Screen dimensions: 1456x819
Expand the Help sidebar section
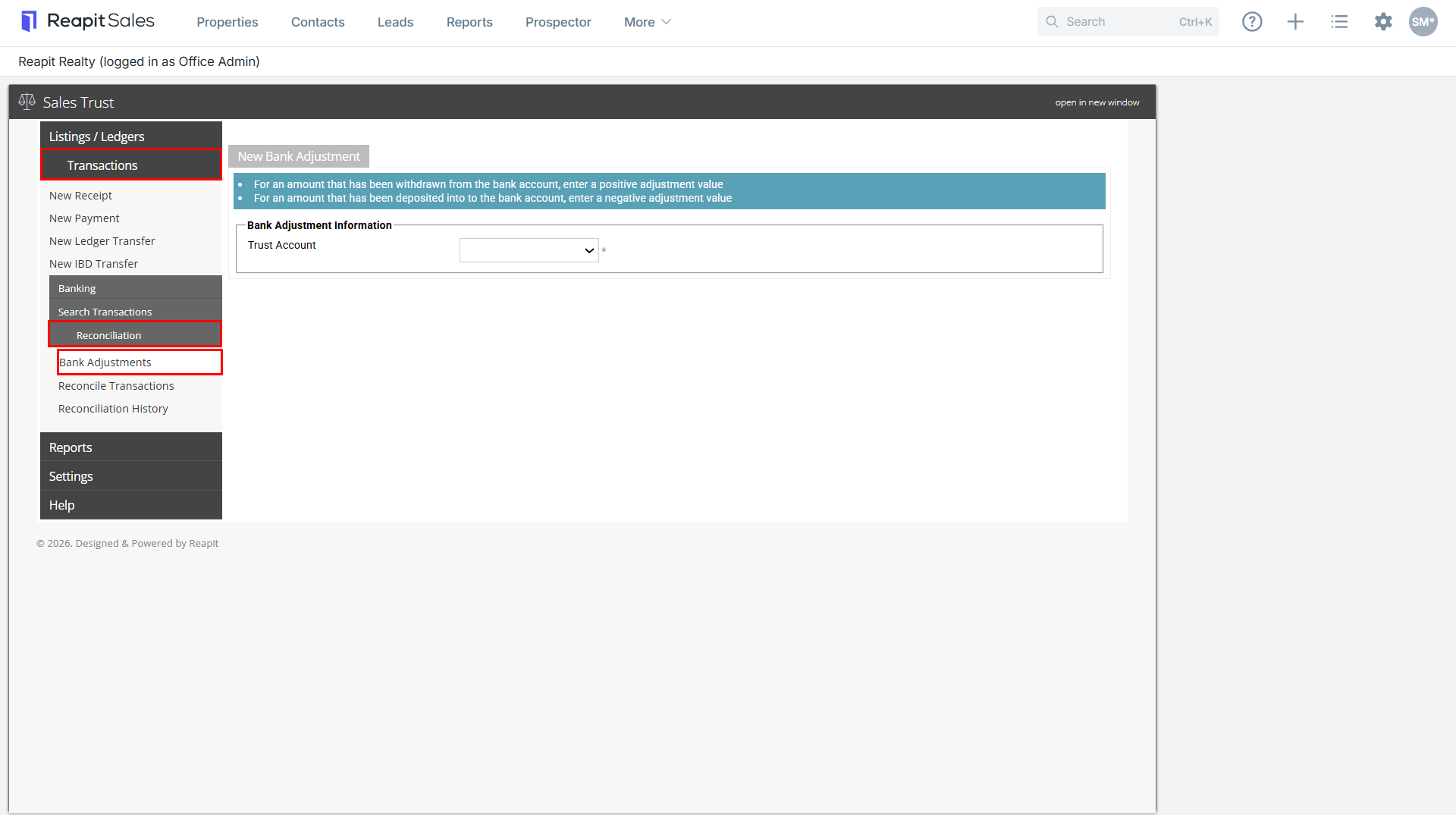point(131,504)
